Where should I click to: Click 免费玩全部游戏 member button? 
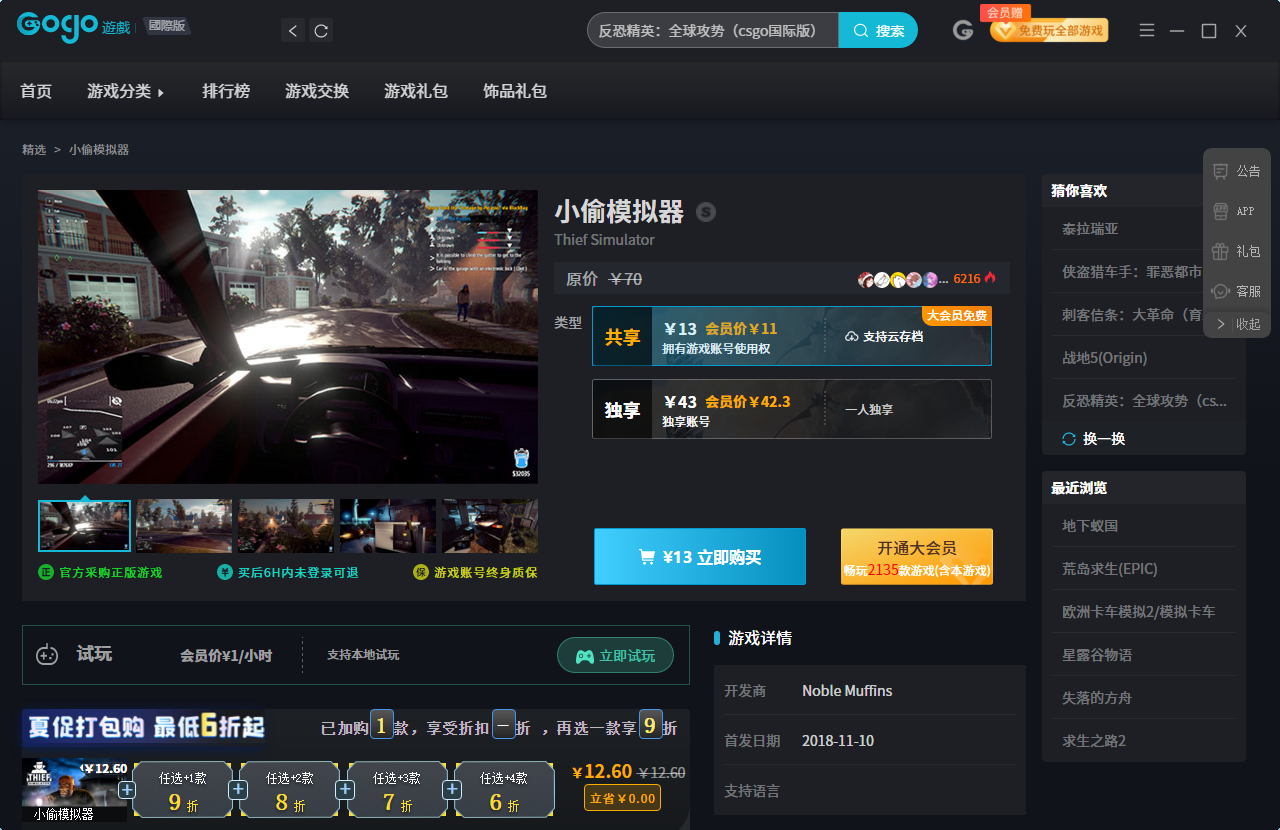(1049, 31)
